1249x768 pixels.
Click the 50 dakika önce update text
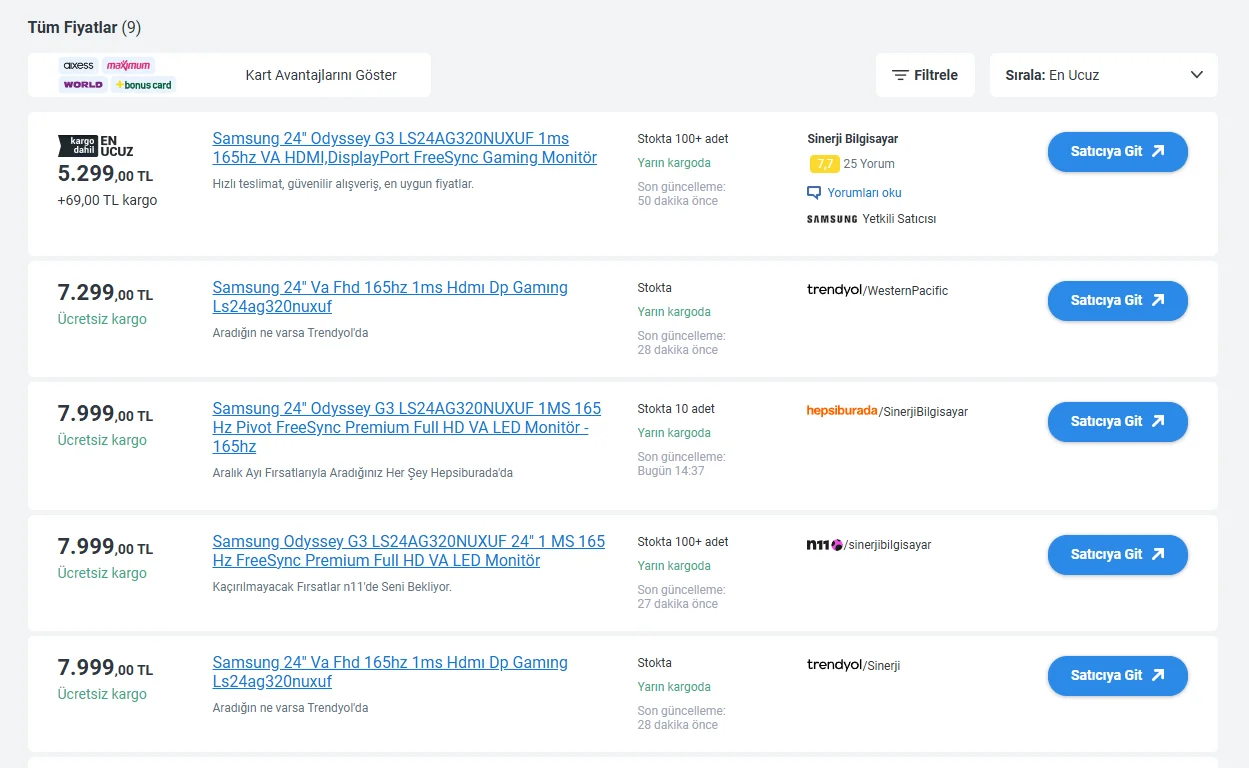point(678,201)
